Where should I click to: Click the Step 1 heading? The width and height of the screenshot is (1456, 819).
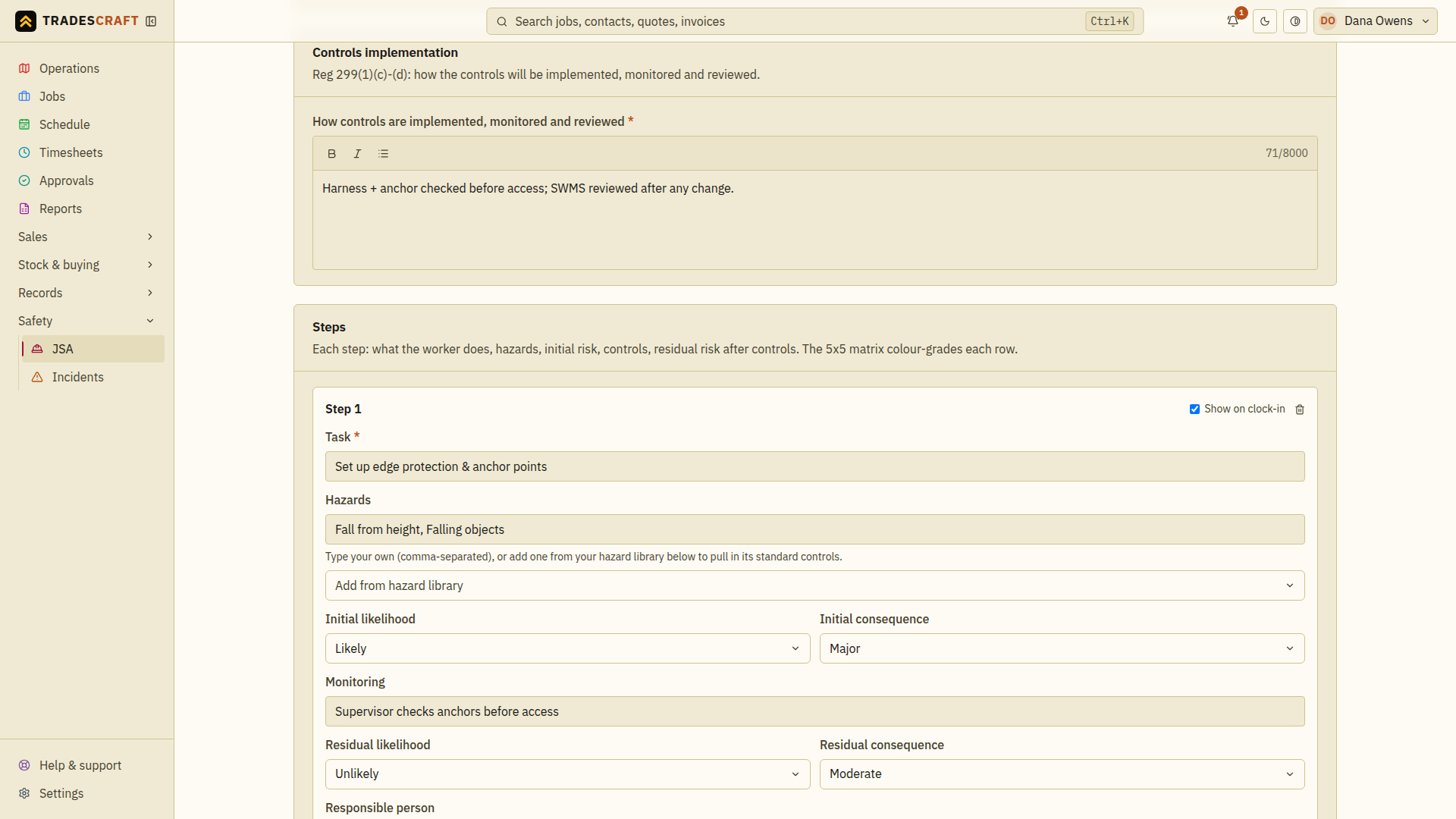(344, 409)
